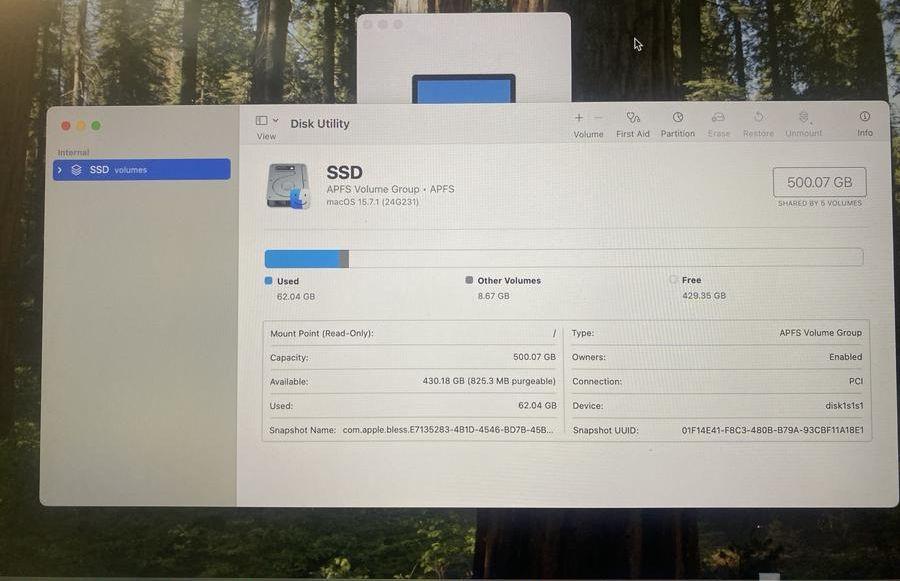Viewport: 900px width, 581px height.
Task: Click the Erase toolbar icon
Action: [x=718, y=117]
